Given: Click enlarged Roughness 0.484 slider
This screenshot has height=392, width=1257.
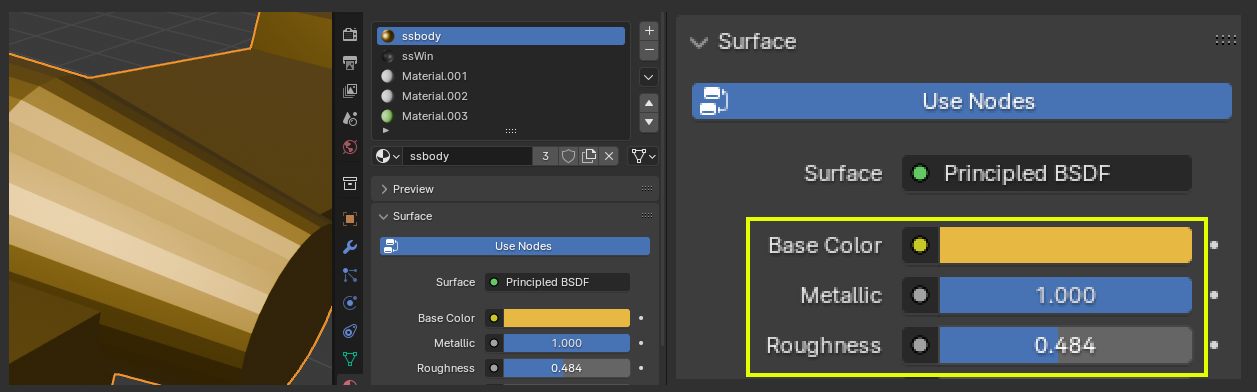Looking at the screenshot, I should pos(1065,346).
